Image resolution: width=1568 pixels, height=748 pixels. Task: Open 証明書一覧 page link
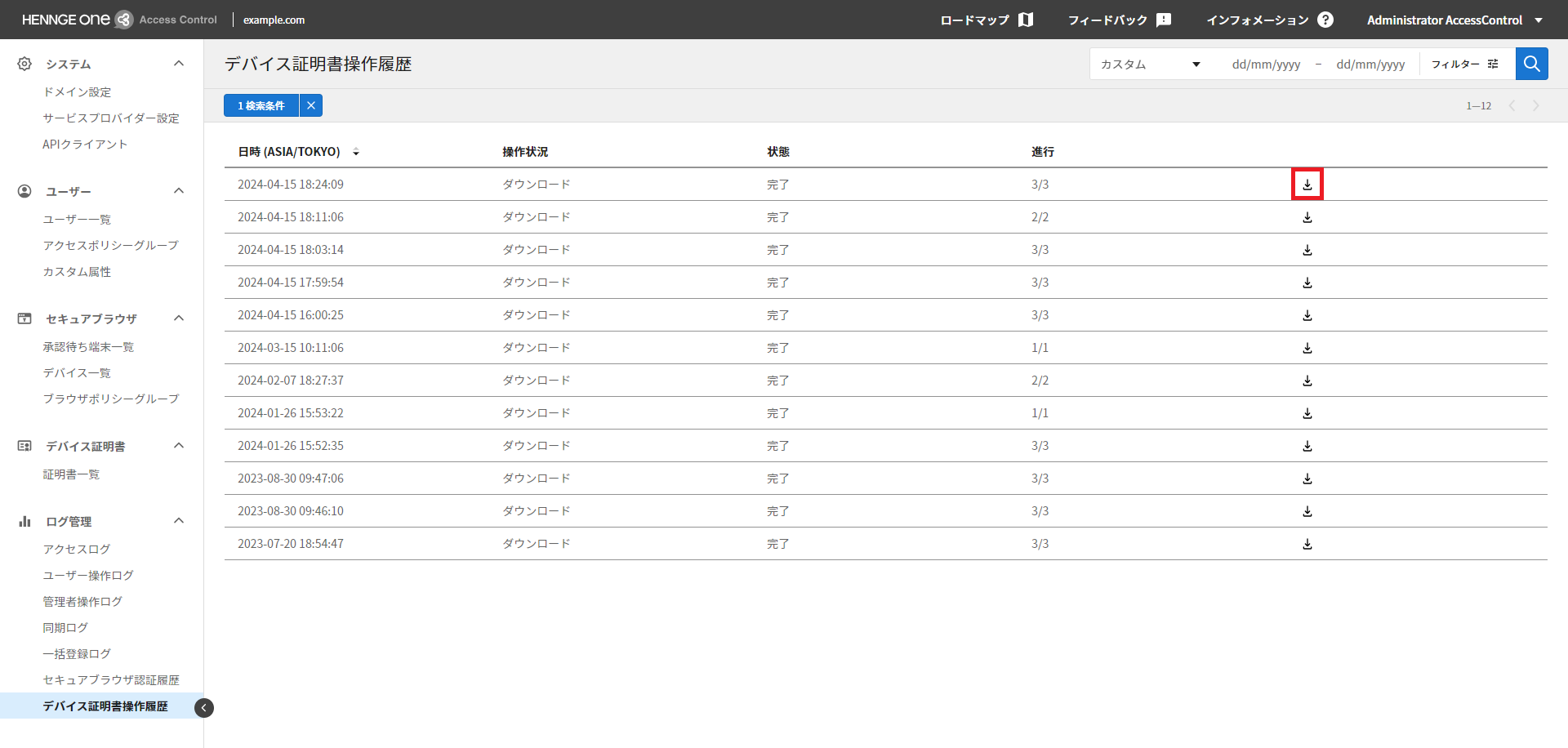point(71,474)
